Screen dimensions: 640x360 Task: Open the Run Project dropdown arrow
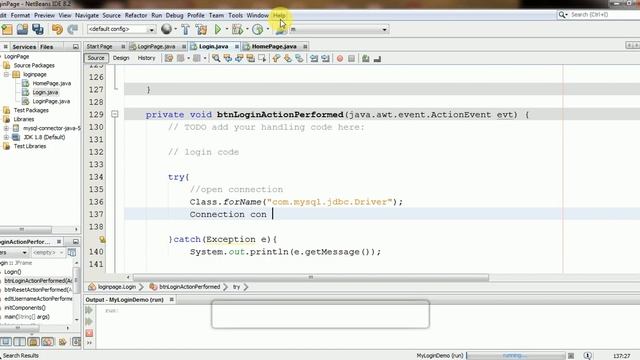coord(227,29)
